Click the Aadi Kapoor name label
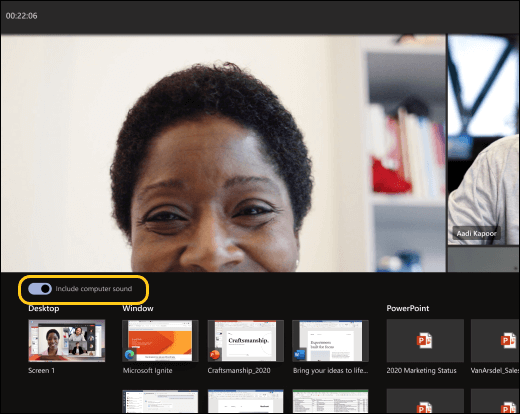The height and width of the screenshot is (414, 520). point(476,233)
